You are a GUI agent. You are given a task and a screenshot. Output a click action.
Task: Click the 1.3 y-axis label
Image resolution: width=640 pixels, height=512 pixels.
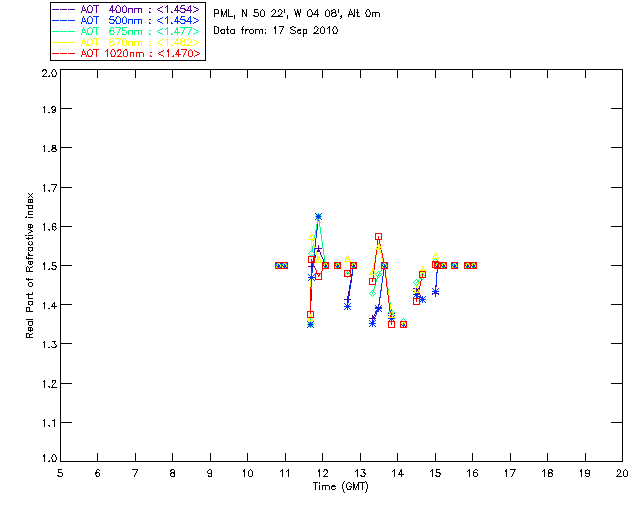coord(49,344)
